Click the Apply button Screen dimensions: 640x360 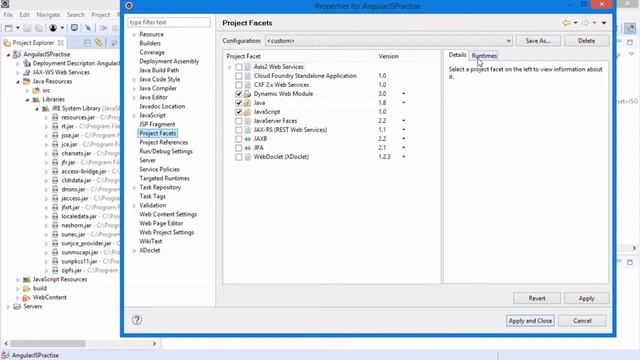586,298
